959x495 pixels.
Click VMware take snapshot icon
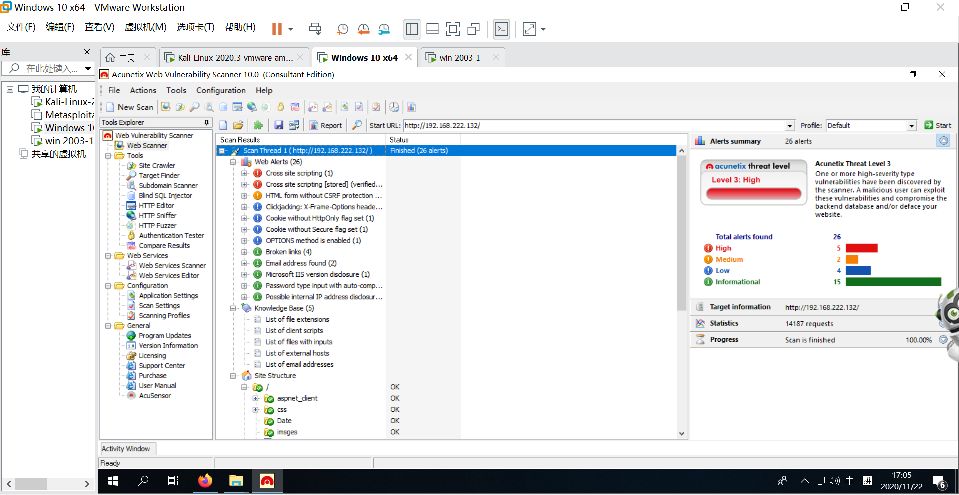(342, 29)
